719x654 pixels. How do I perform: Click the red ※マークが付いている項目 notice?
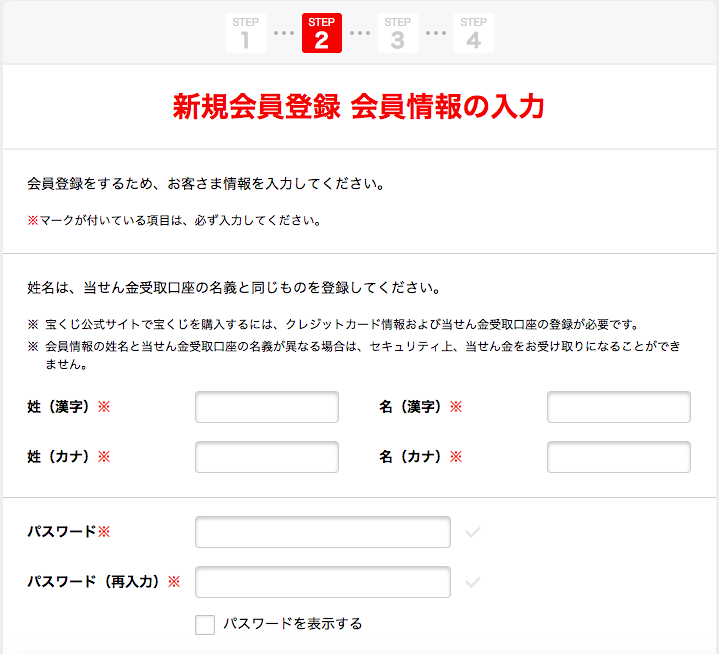pyautogui.click(x=174, y=221)
